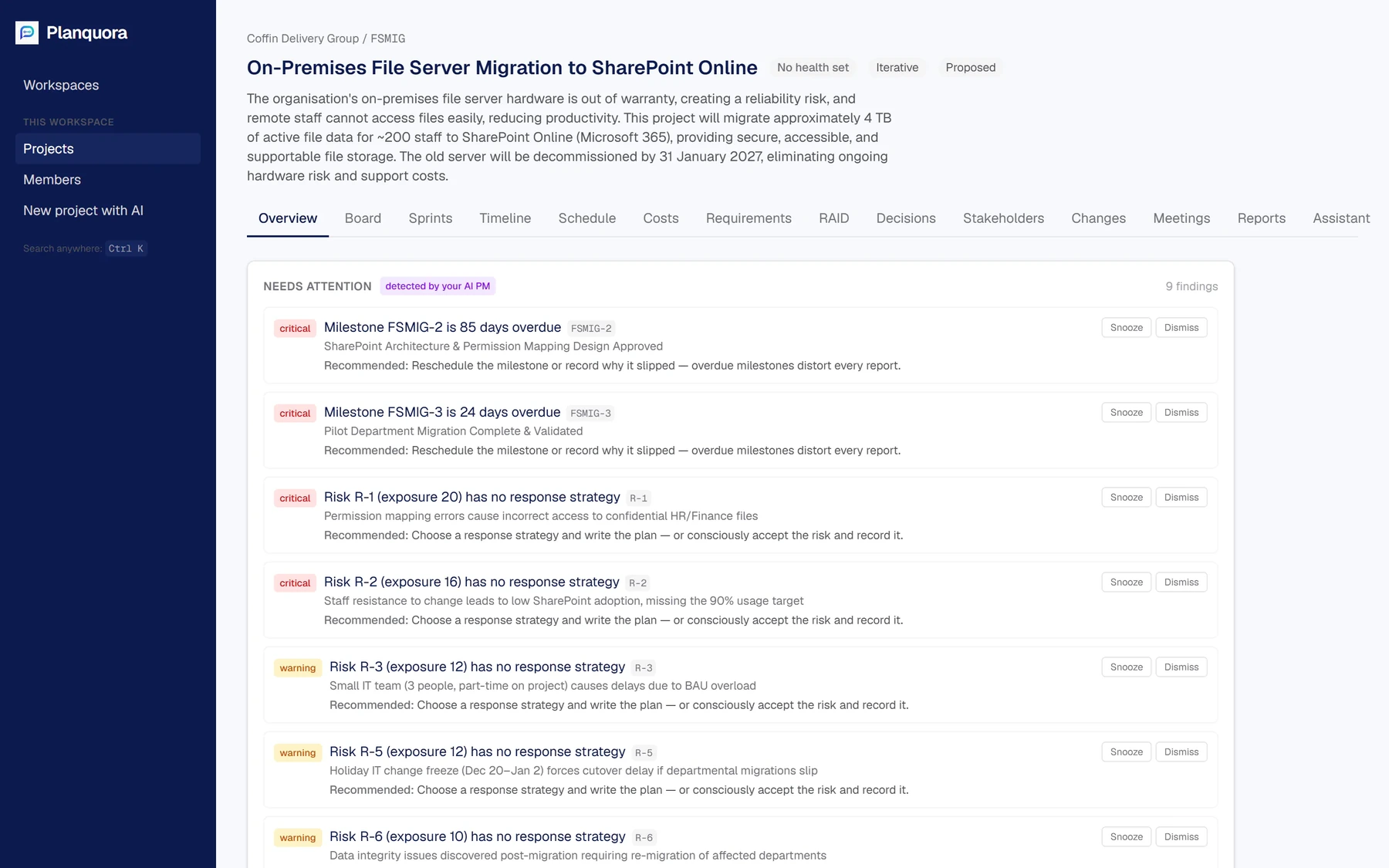Snooze the Risk R-1 finding
This screenshot has width=1389, height=868.
[1126, 498]
